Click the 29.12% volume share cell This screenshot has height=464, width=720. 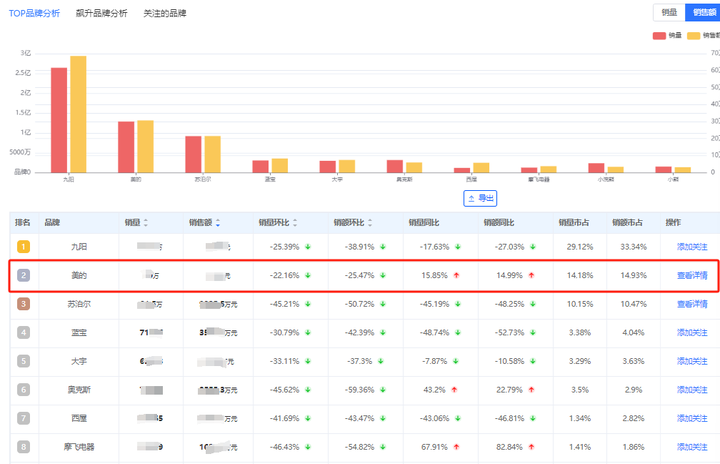579,247
